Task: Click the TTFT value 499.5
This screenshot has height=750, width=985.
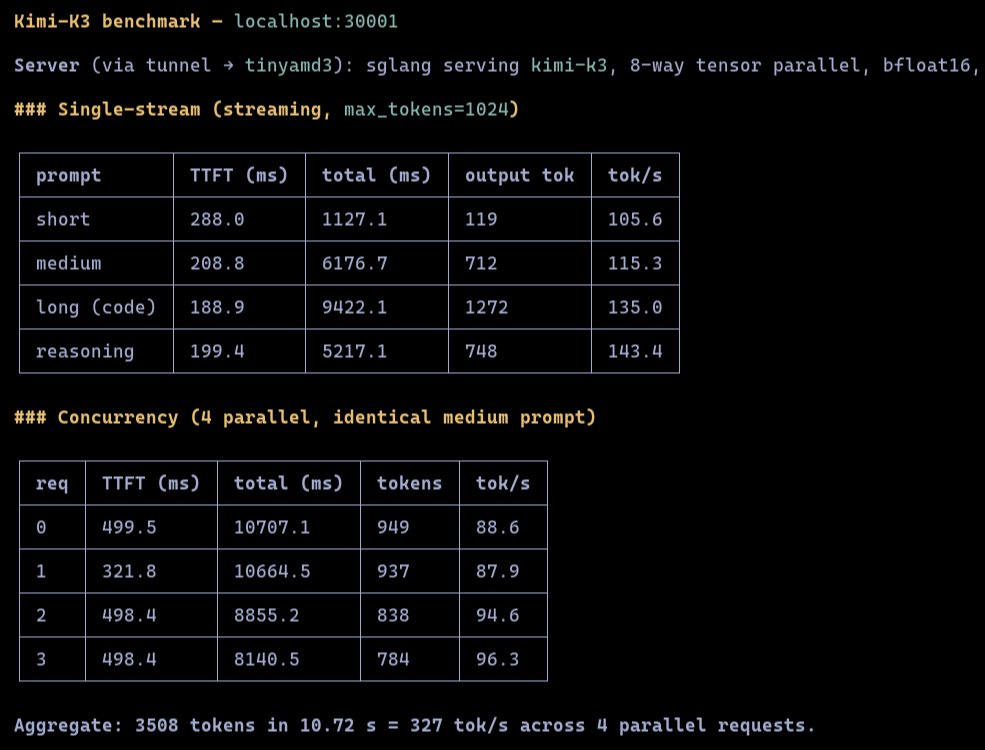Action: pos(129,527)
